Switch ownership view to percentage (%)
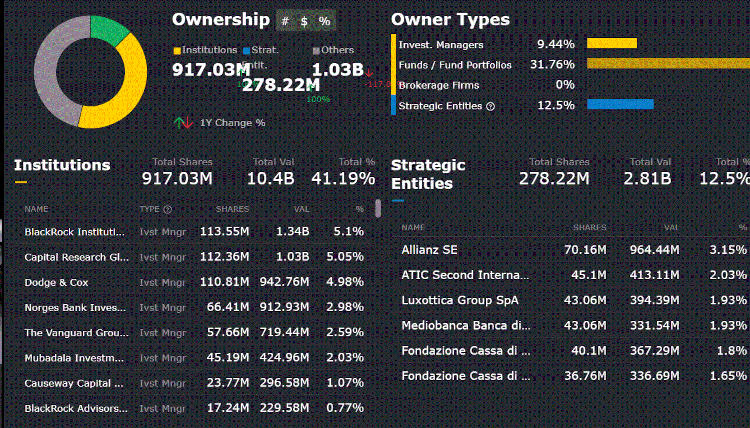 324,21
